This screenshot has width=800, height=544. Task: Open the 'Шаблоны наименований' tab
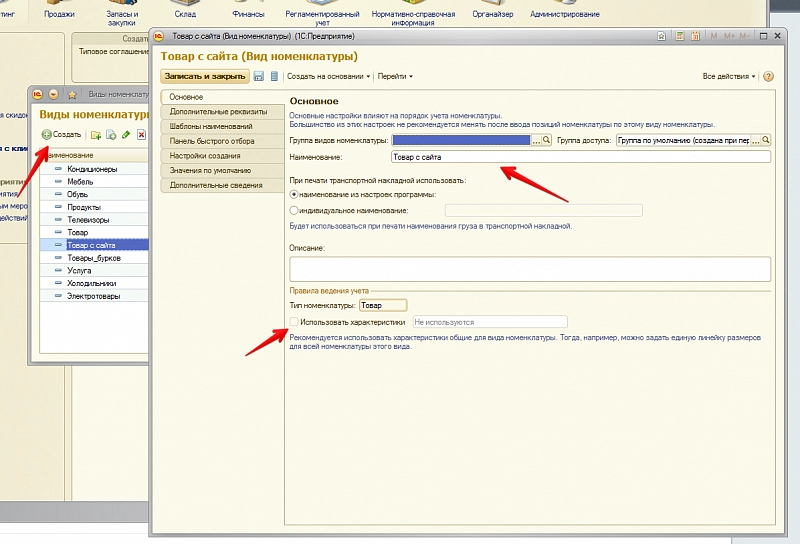[x=210, y=127]
